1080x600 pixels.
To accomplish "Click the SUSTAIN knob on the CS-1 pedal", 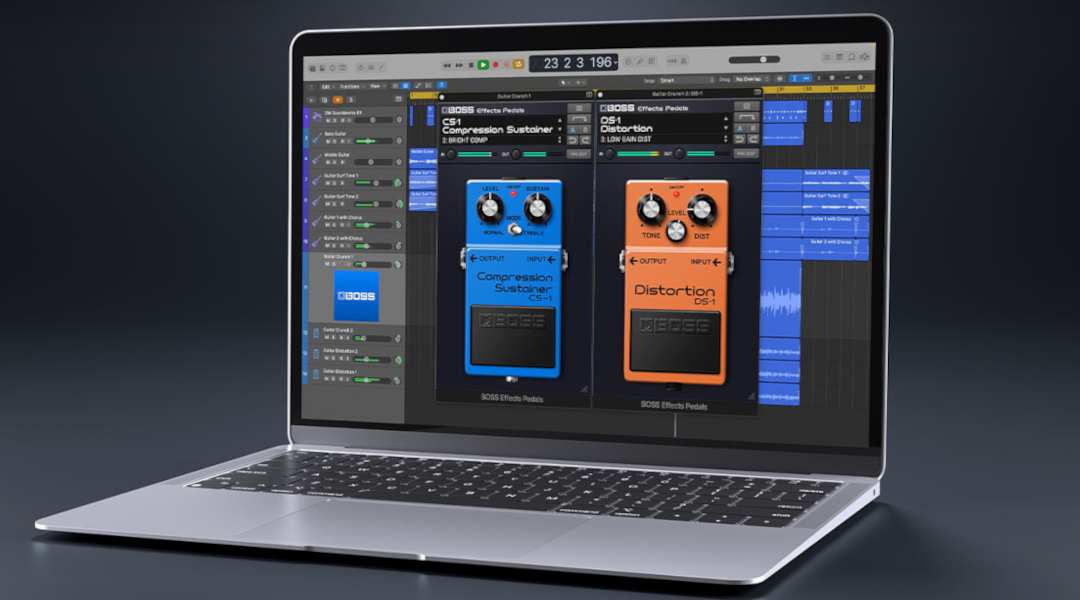I will click(x=537, y=207).
